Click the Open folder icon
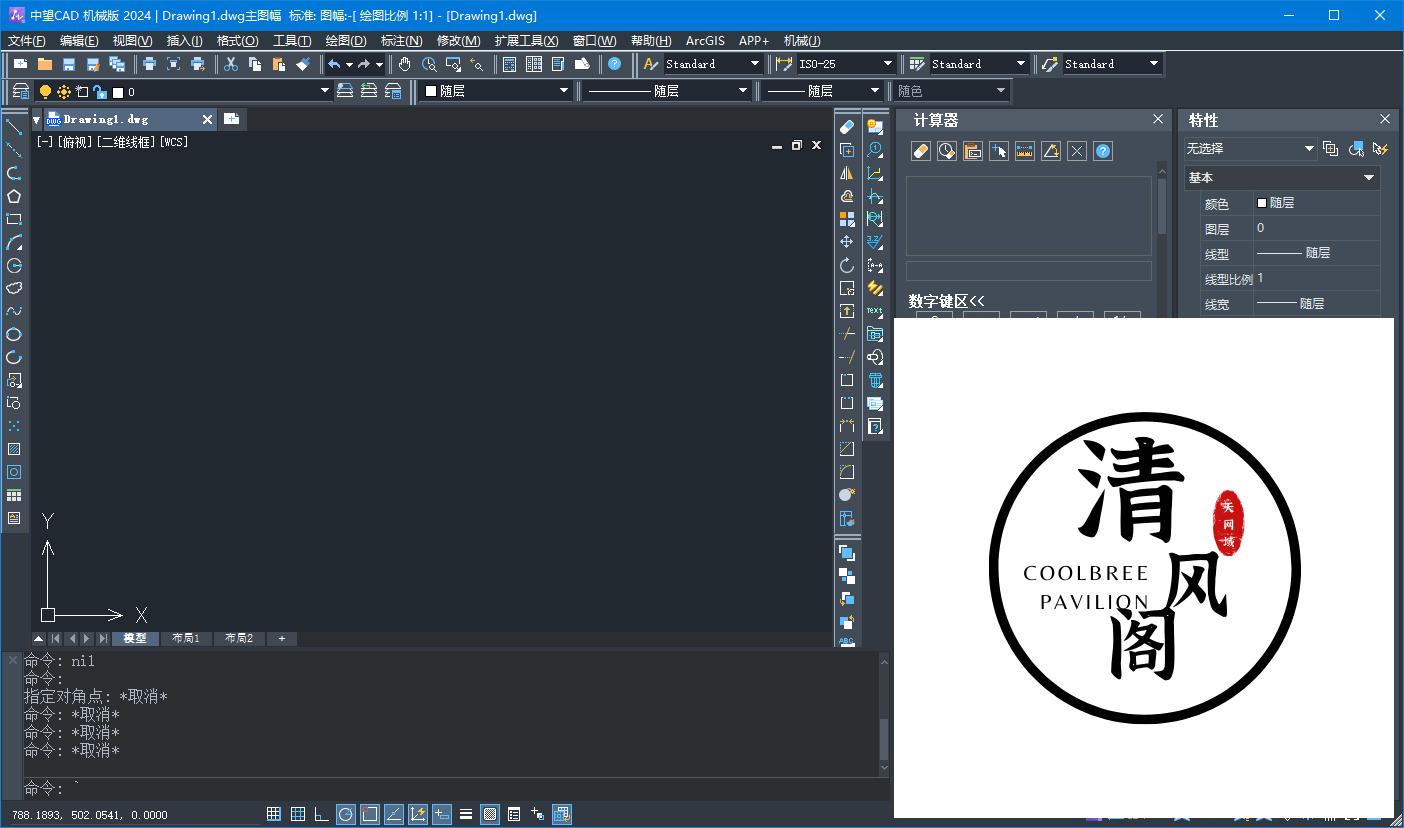The image size is (1404, 828). [x=45, y=64]
